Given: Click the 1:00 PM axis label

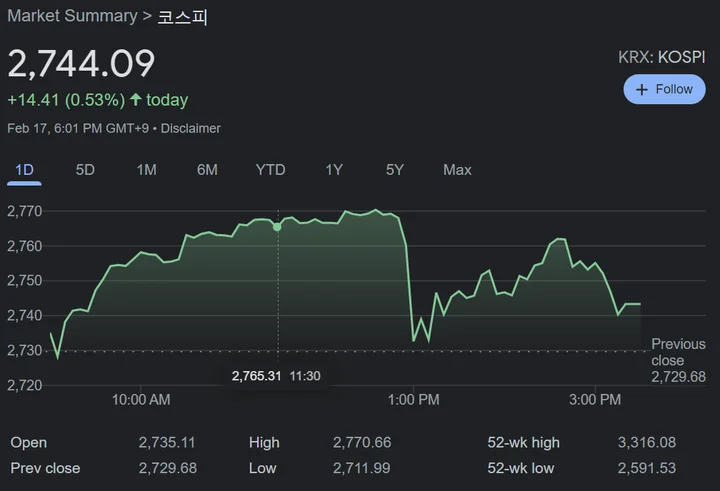Looking at the screenshot, I should coord(413,400).
